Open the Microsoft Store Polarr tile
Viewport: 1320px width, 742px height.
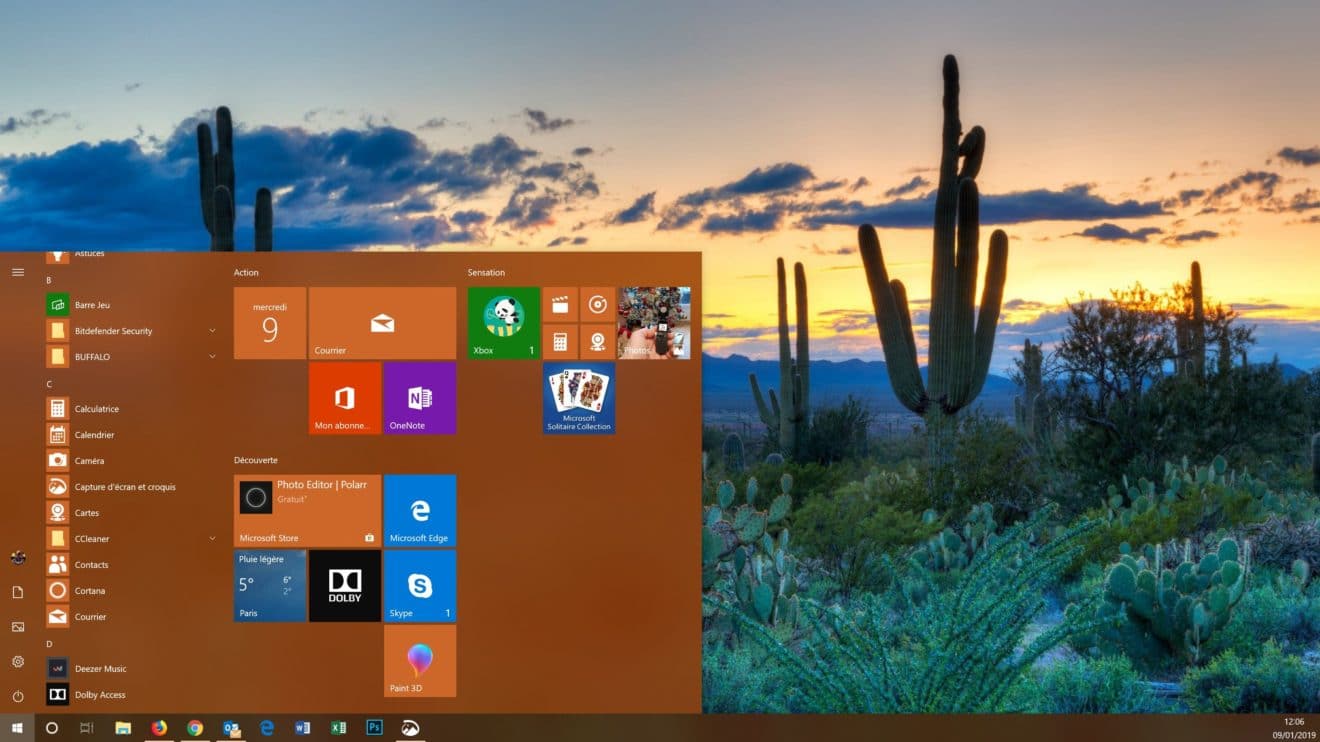tap(307, 511)
